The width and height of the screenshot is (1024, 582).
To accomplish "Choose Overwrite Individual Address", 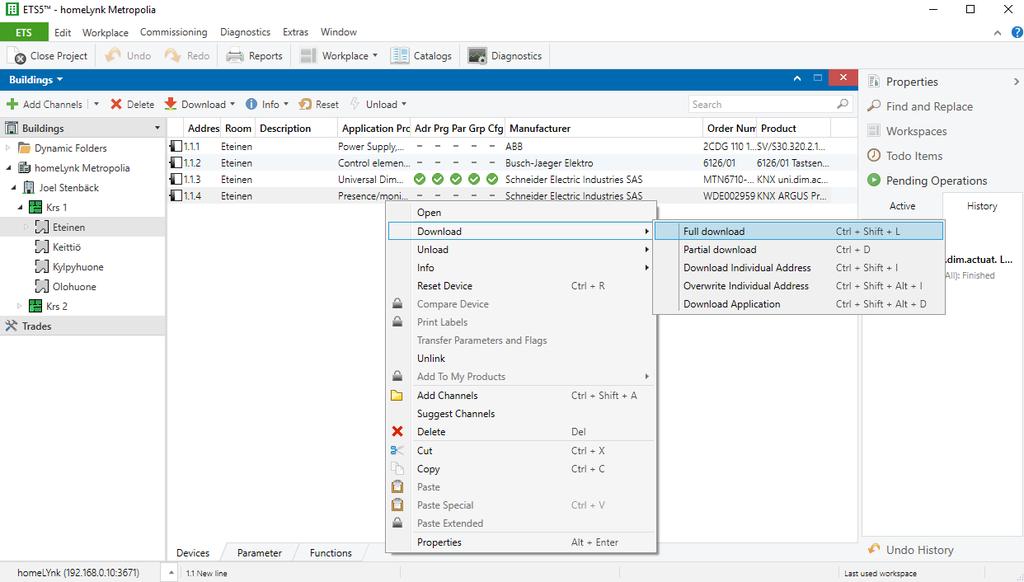I will (799, 286).
